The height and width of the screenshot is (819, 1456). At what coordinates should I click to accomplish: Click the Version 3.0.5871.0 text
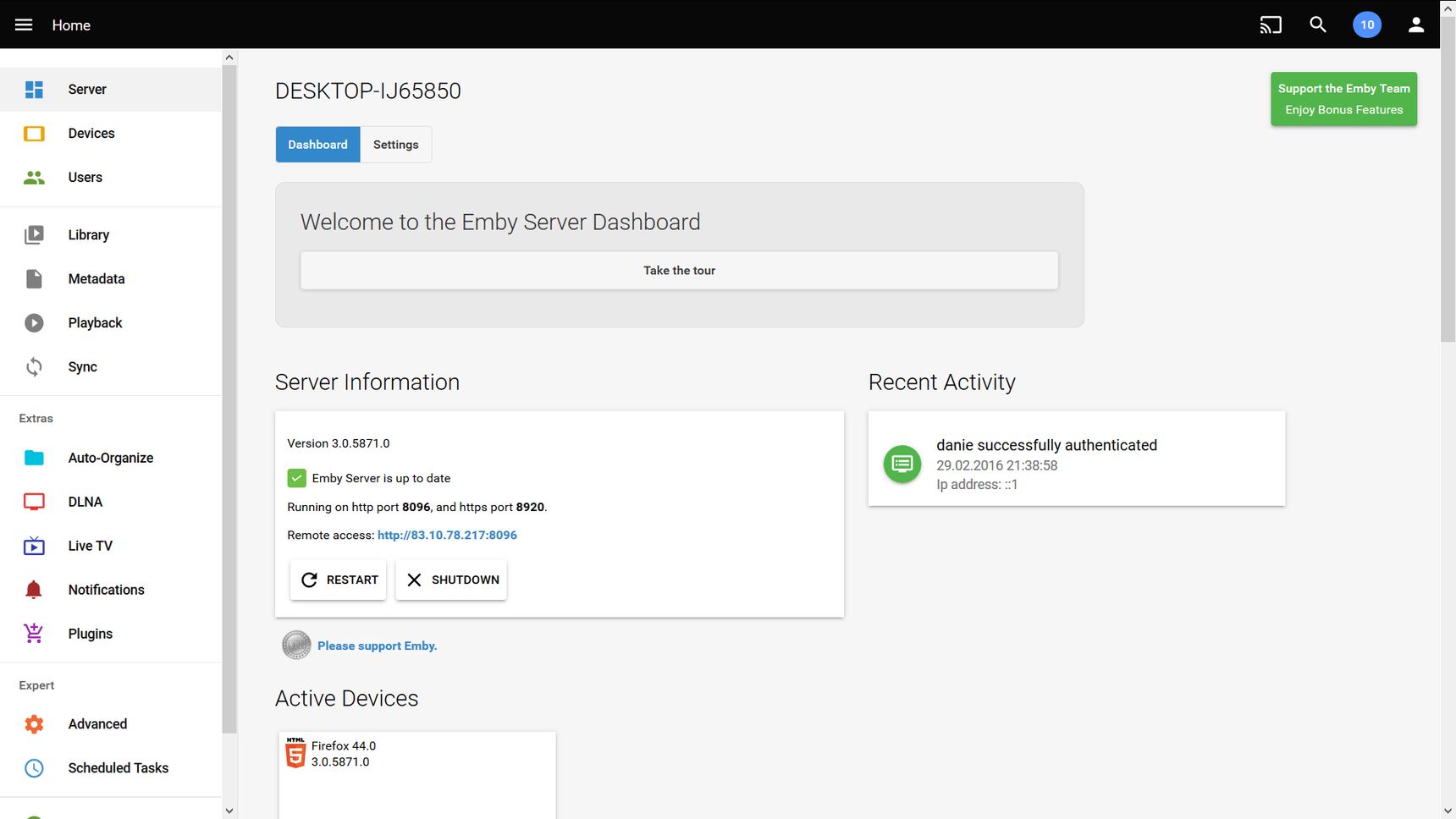click(x=339, y=443)
